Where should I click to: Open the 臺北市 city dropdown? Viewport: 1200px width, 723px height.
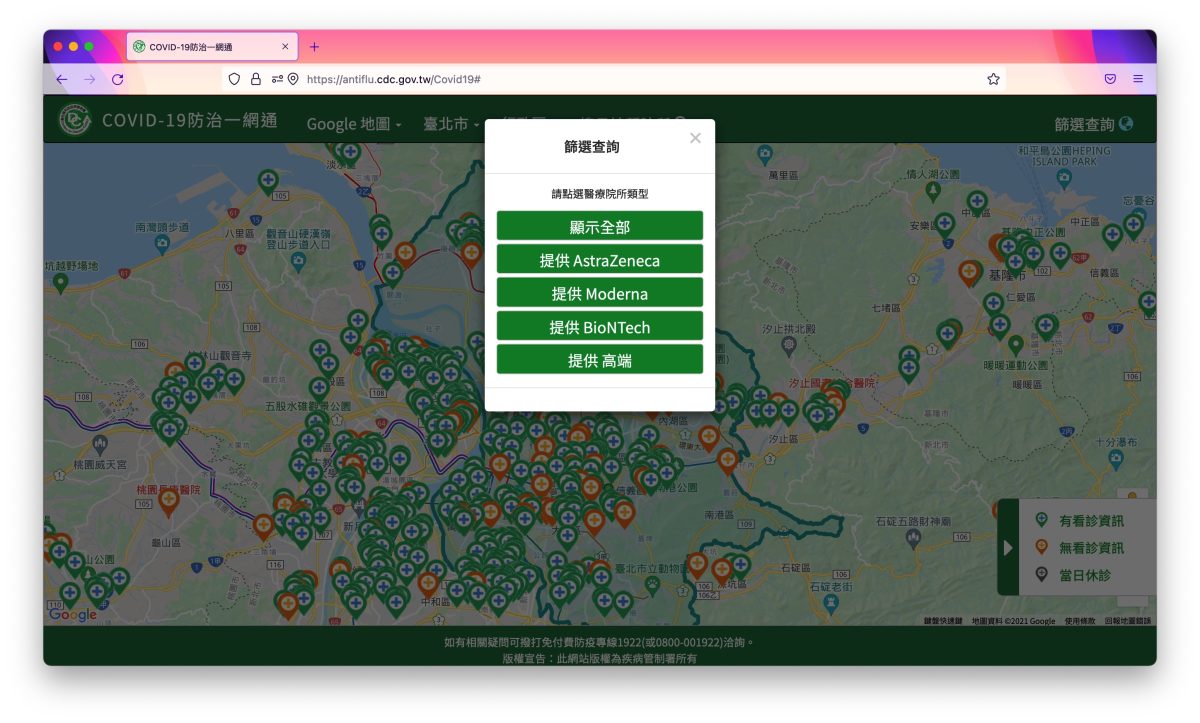[x=451, y=124]
